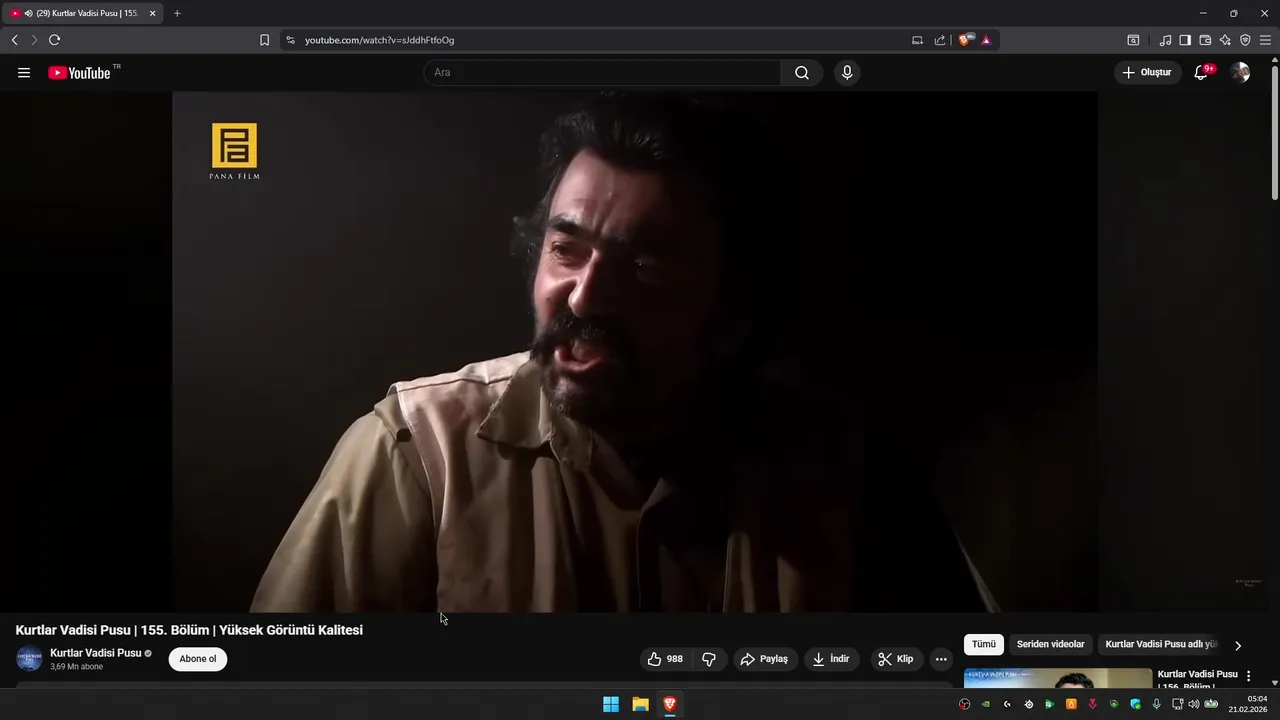Install app icon in address bar

coord(917,40)
